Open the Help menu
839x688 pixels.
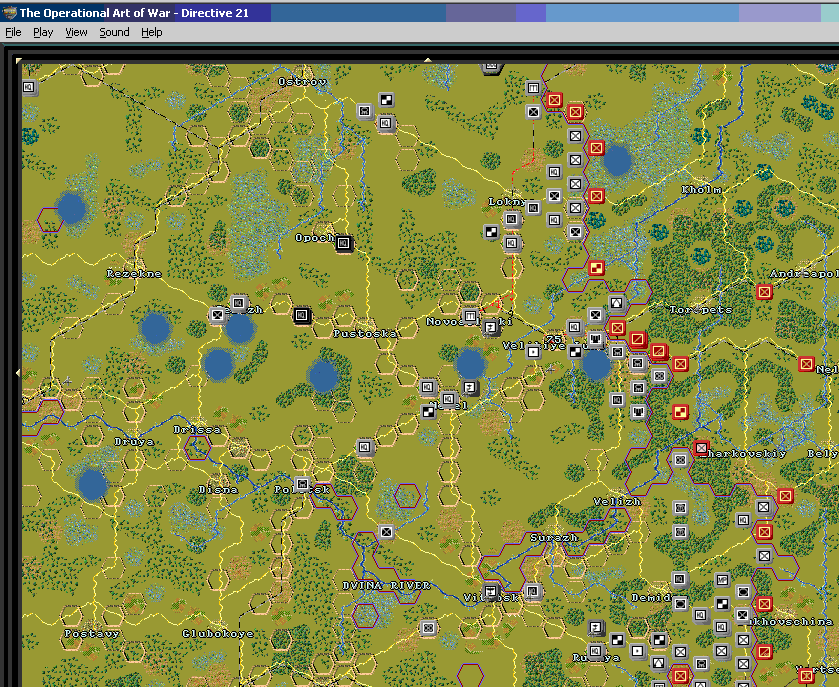pos(151,32)
